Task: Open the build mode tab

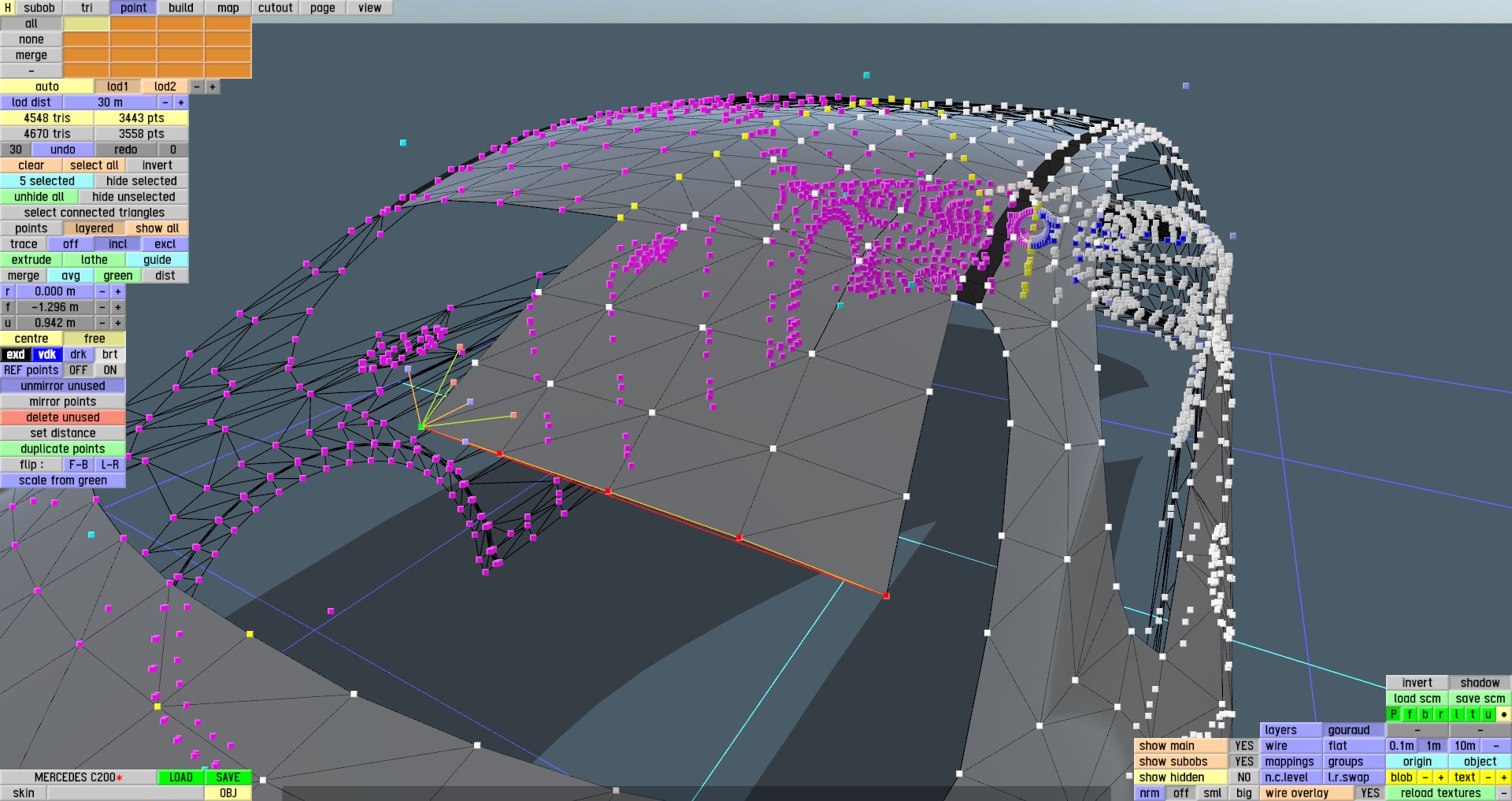Action: (x=181, y=8)
